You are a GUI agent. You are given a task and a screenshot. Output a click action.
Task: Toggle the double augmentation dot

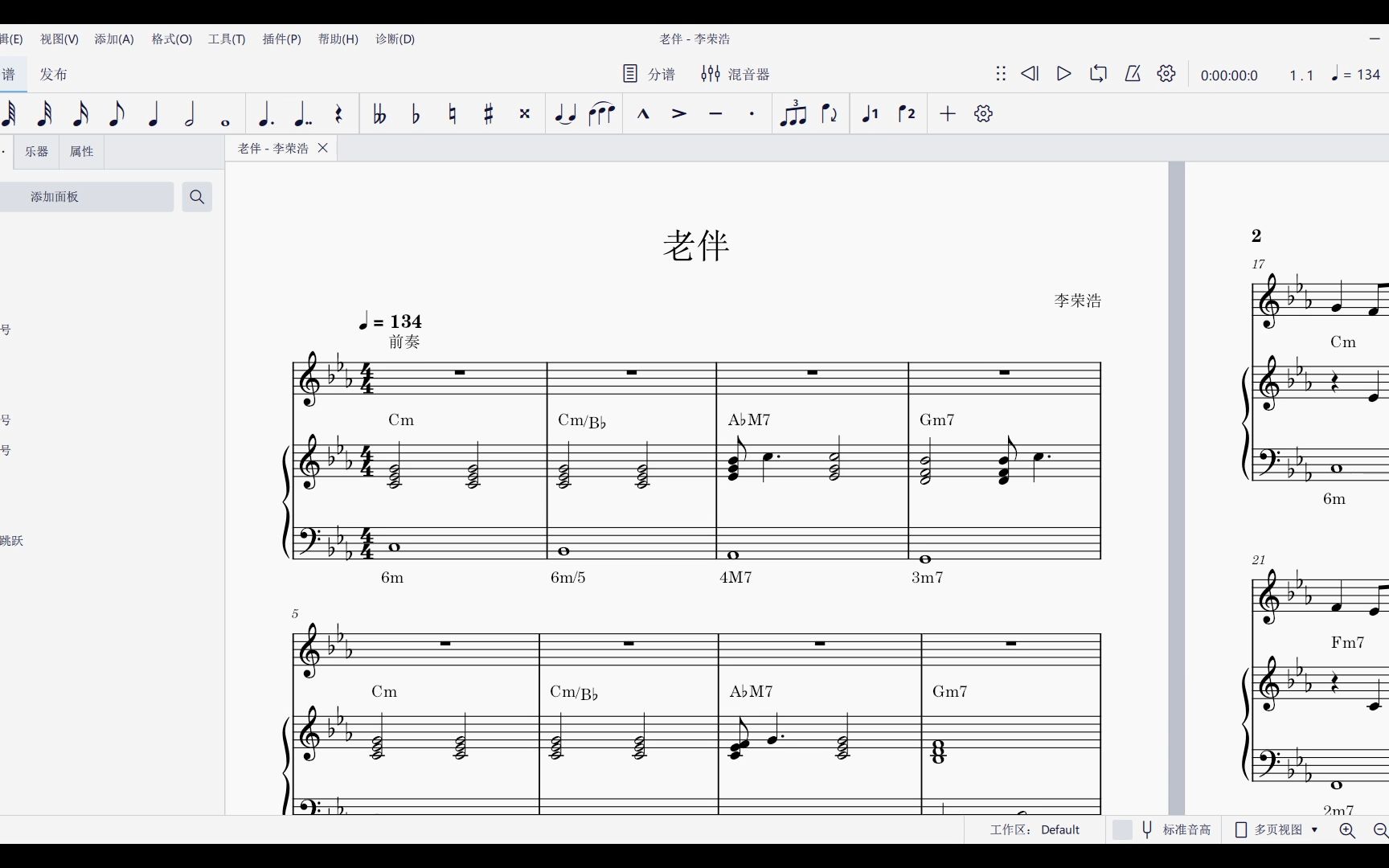pyautogui.click(x=303, y=114)
